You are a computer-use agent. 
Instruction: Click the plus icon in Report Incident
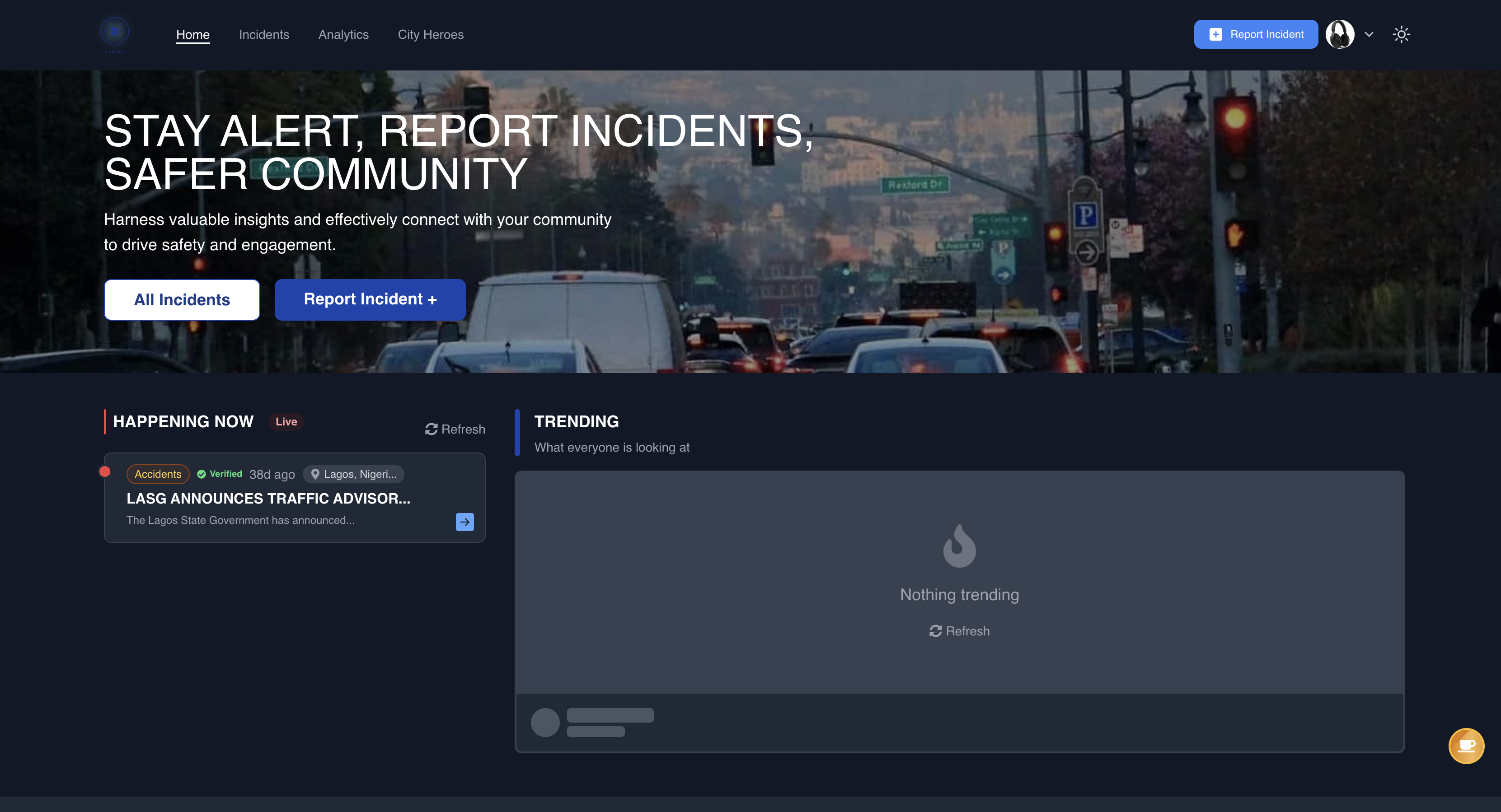(1215, 34)
